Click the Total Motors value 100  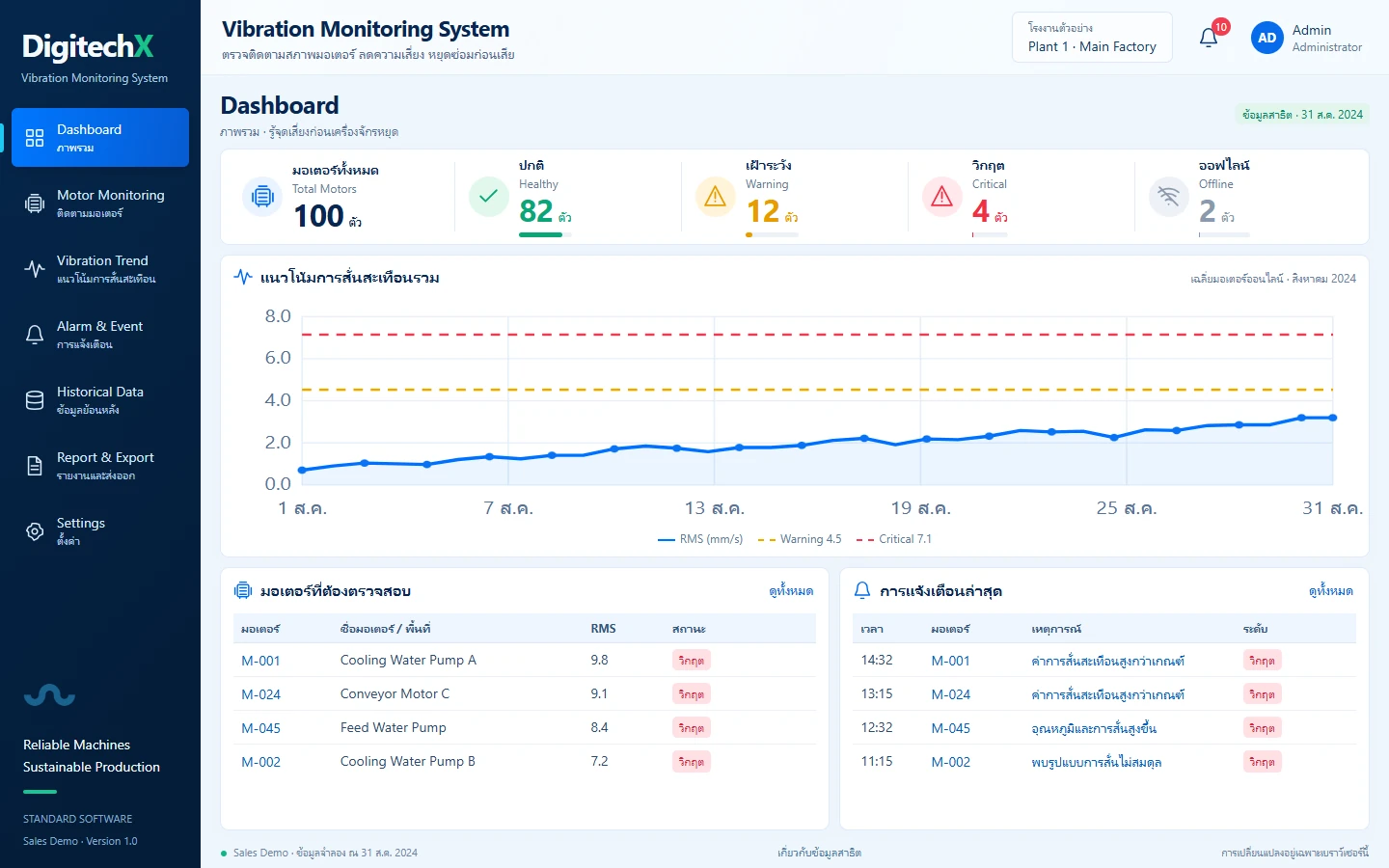[319, 216]
